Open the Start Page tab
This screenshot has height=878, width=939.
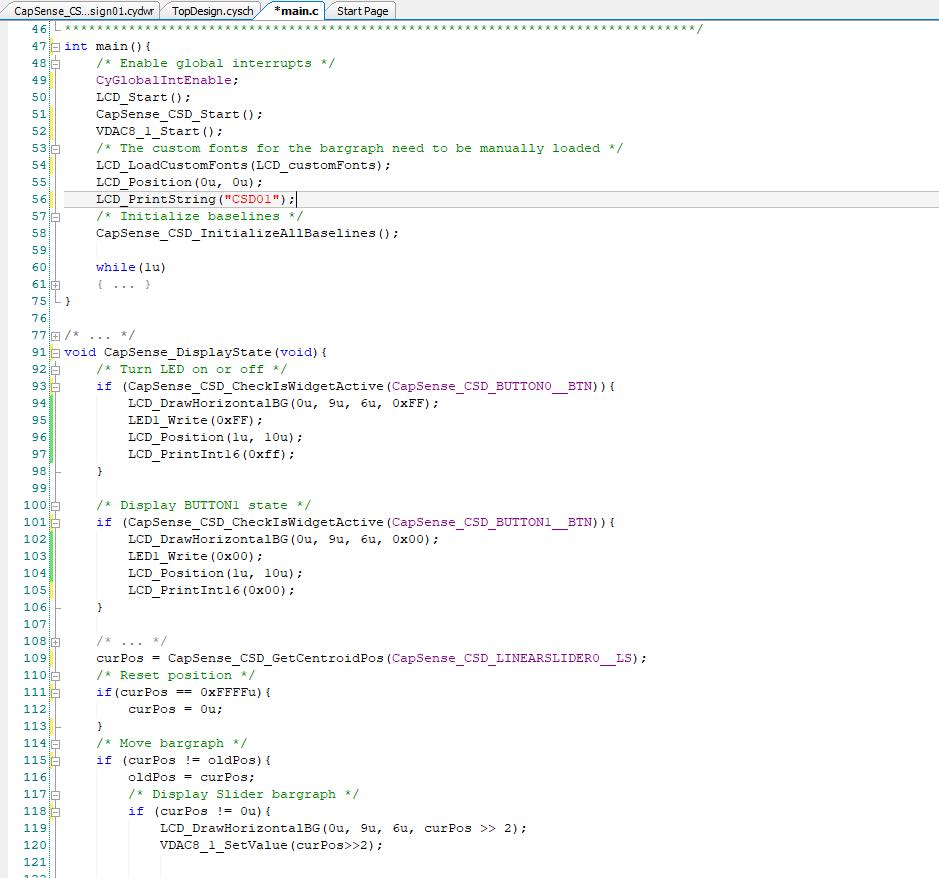(x=360, y=11)
